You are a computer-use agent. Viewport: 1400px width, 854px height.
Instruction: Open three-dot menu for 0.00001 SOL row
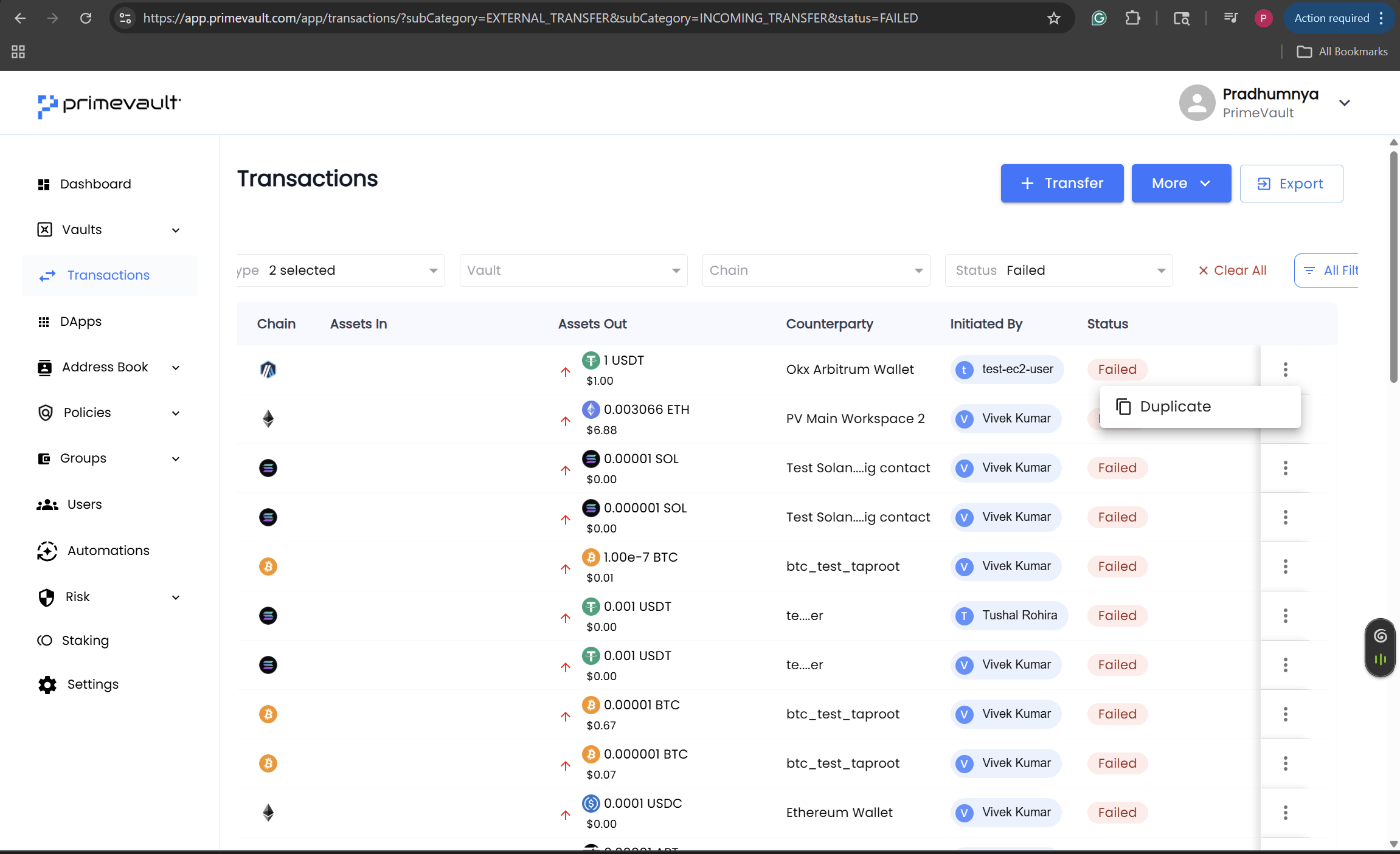point(1285,468)
